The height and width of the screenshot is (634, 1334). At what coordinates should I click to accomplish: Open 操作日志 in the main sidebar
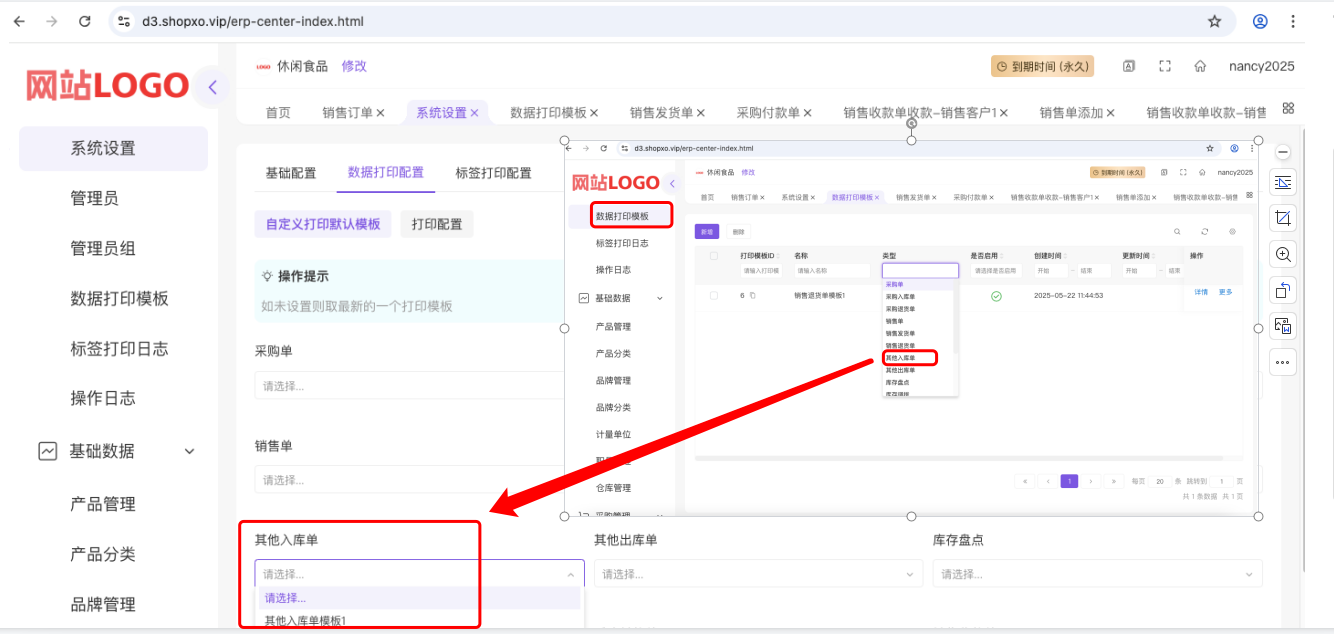pyautogui.click(x=103, y=398)
